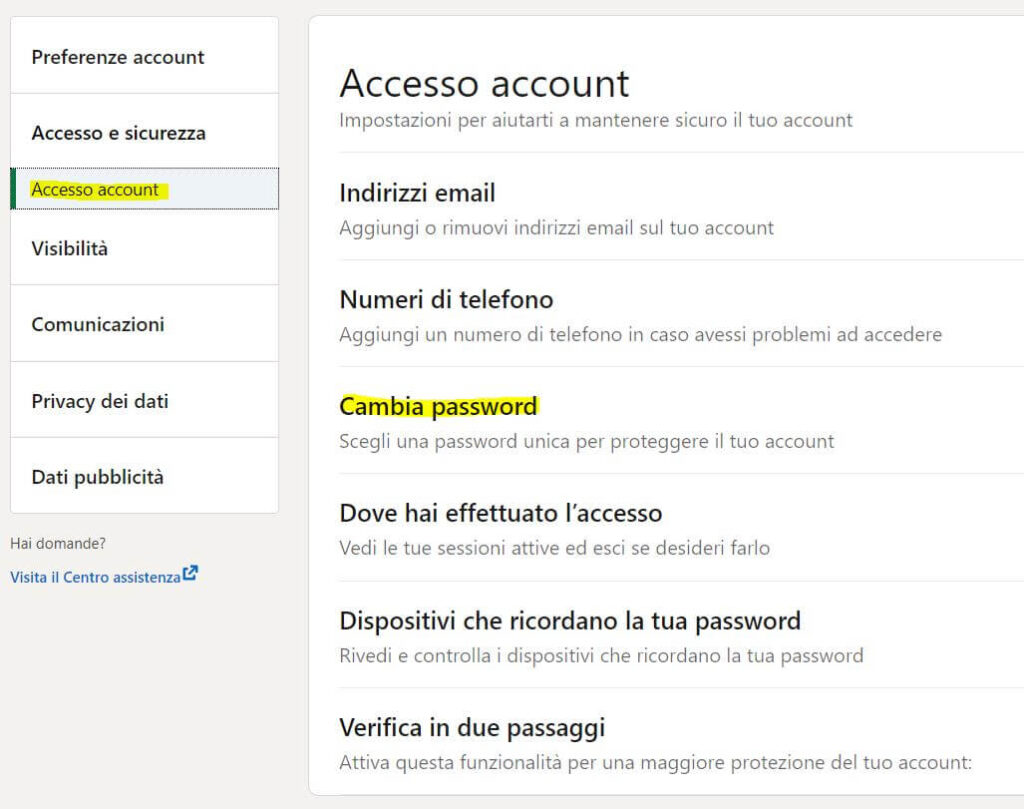Open the external link icon beside Centro assistenza
This screenshot has height=809, width=1024.
(x=189, y=571)
